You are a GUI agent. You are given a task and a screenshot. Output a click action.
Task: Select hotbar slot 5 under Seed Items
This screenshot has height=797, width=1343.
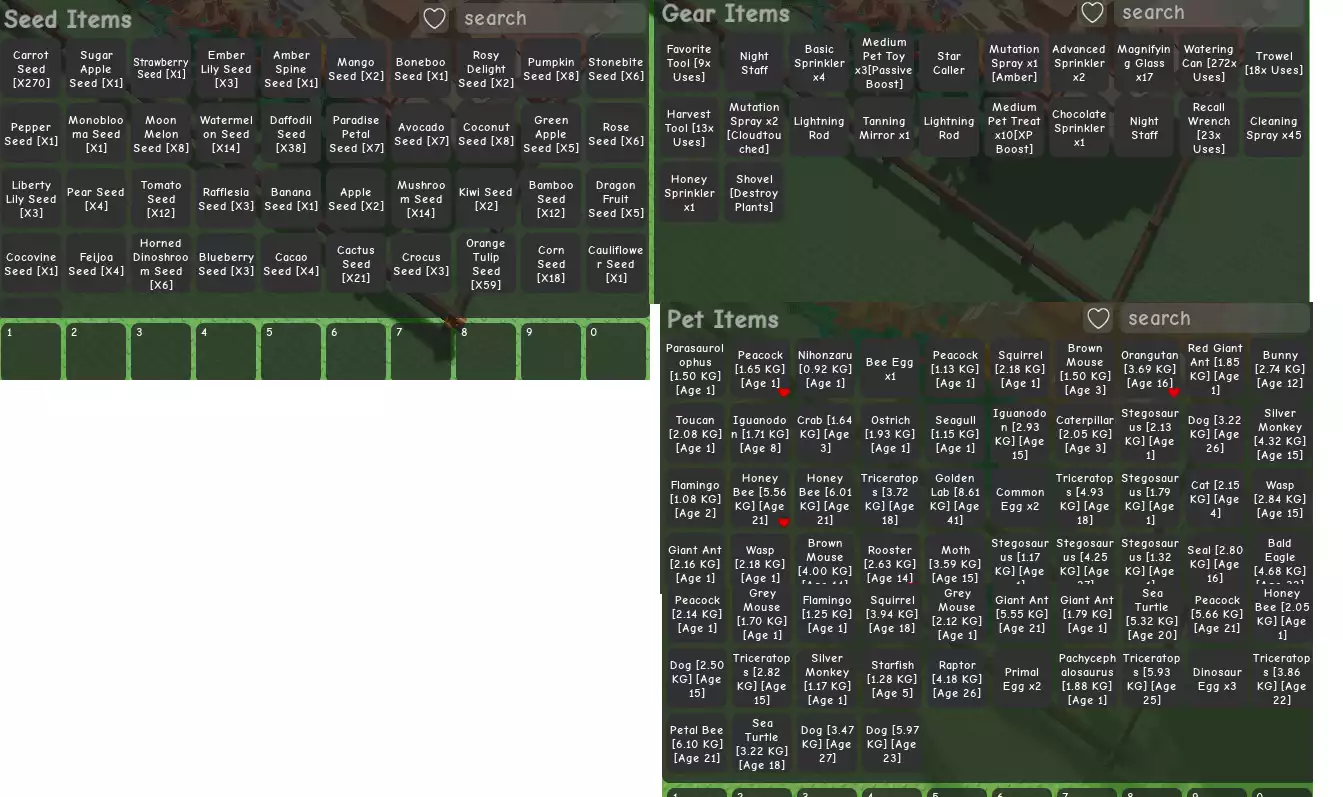click(291, 351)
